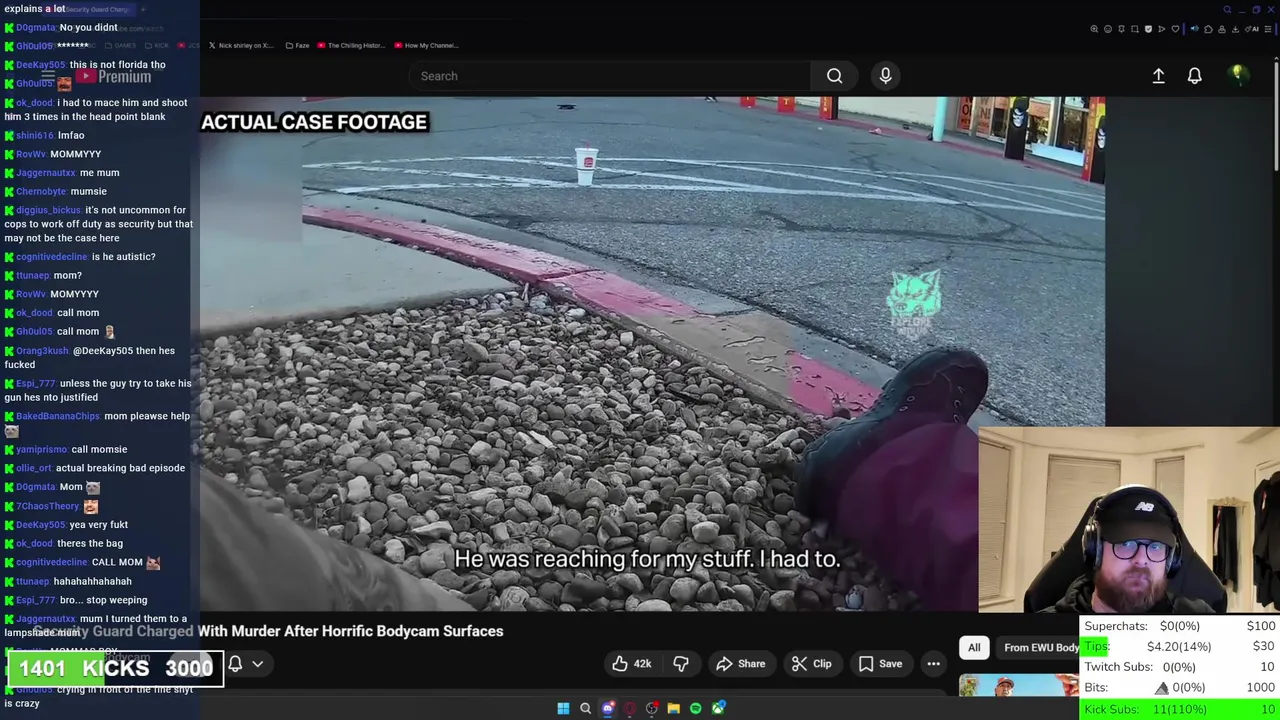Pin page using Opera pinboard icon
Screen dimensions: 1280x720
tap(1121, 29)
